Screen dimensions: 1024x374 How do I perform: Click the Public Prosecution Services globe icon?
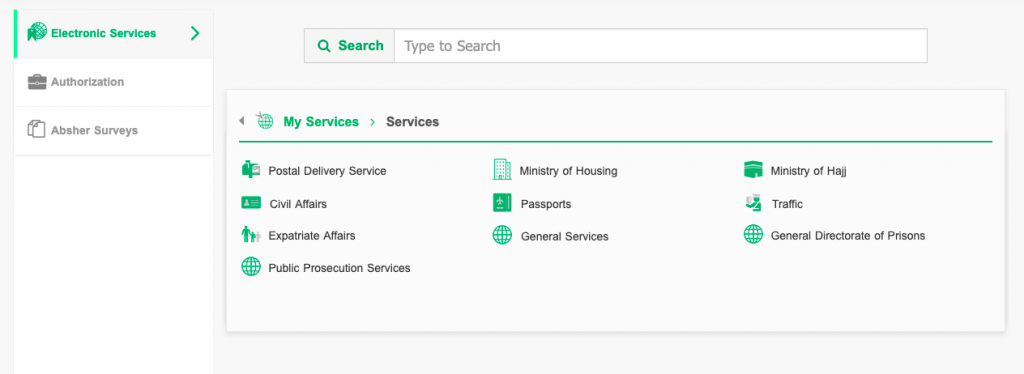251,266
